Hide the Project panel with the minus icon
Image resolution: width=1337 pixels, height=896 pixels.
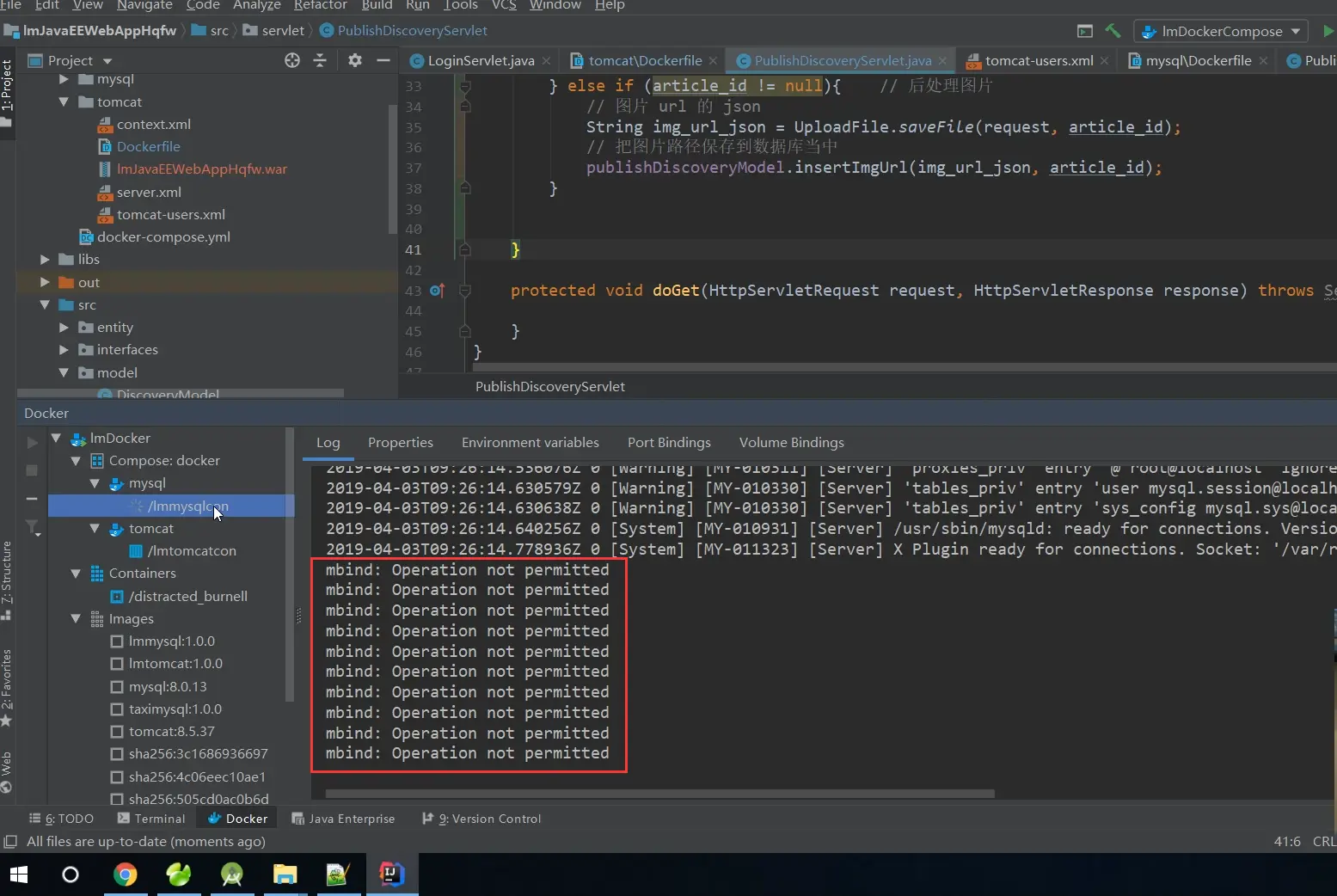click(383, 60)
